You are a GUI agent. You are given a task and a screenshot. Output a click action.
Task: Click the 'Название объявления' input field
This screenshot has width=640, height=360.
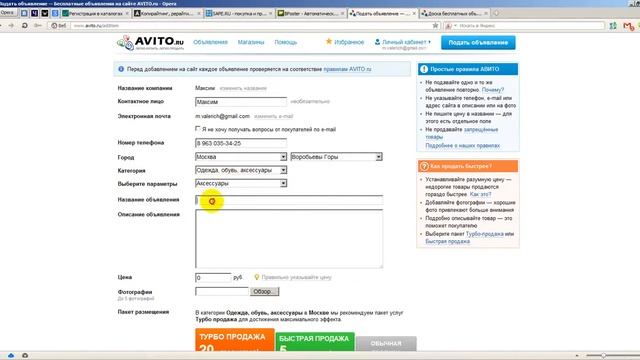(289, 200)
